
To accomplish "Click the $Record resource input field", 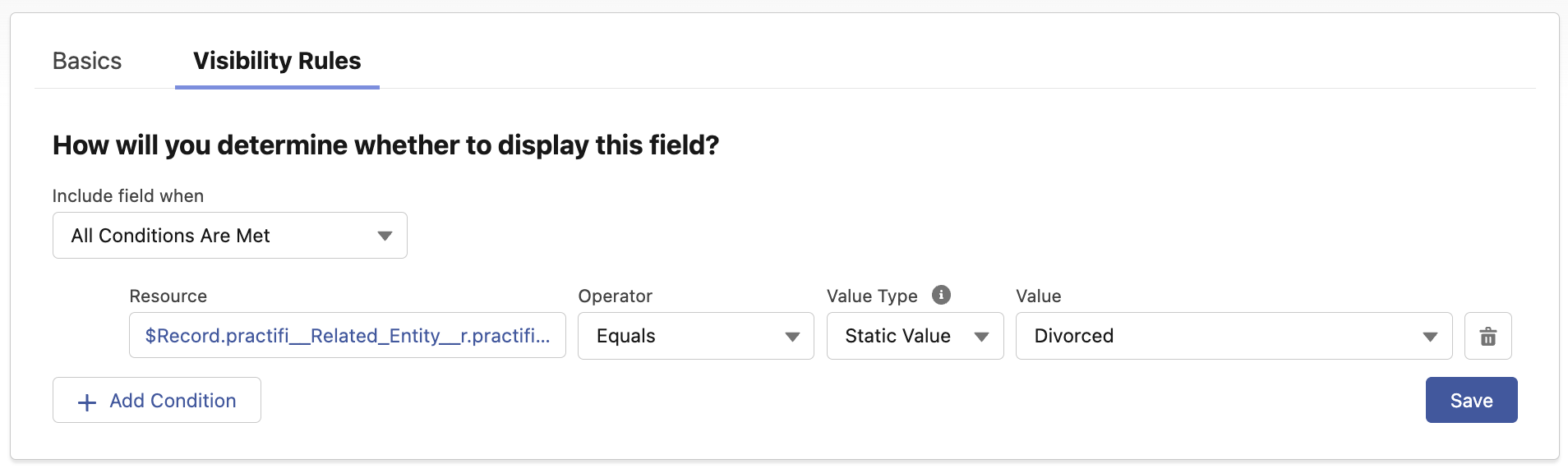I will tap(348, 336).
